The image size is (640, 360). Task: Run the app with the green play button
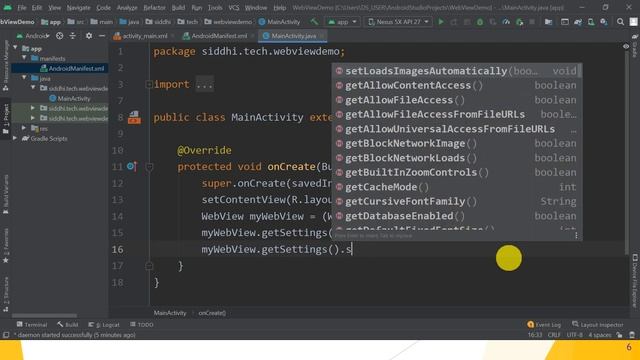click(441, 22)
